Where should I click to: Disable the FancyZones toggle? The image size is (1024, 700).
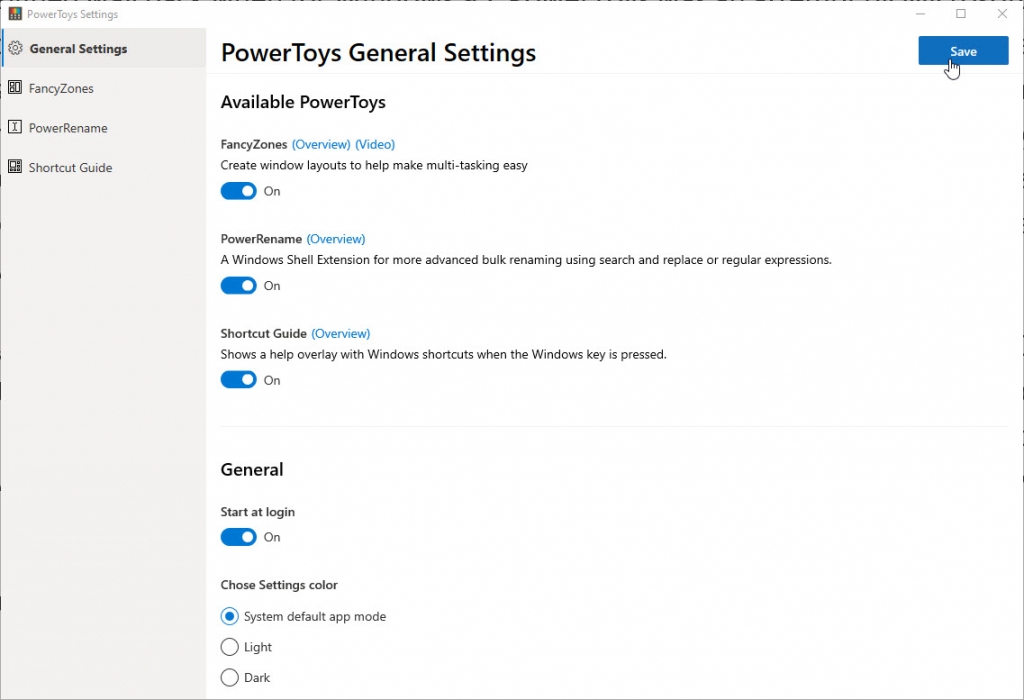(238, 190)
